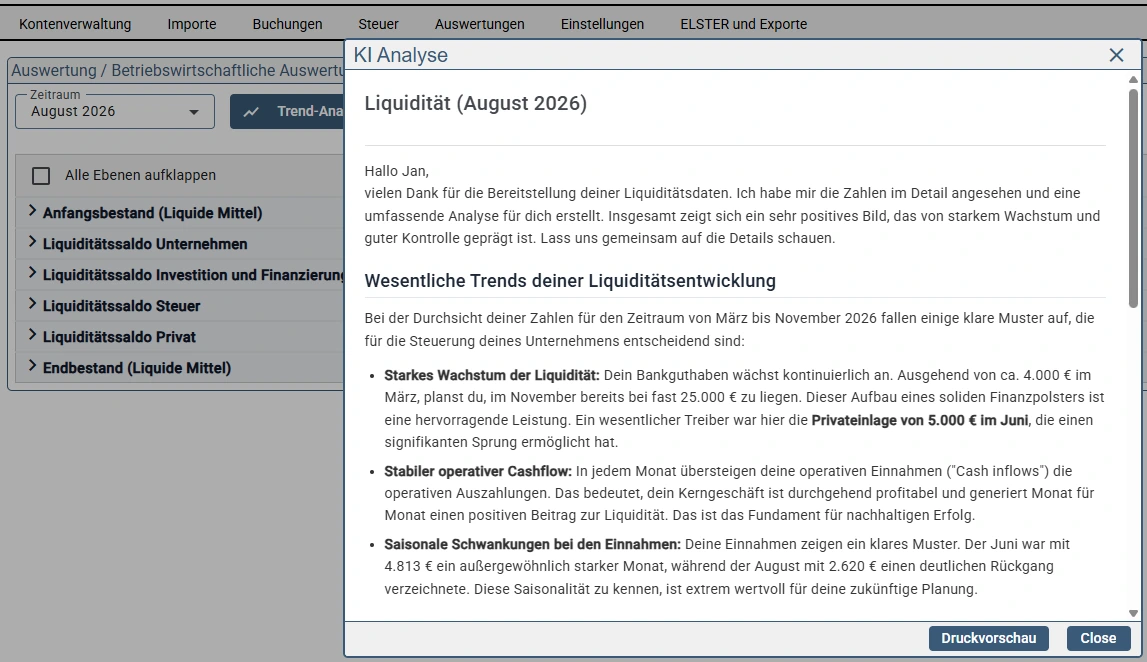Image resolution: width=1147 pixels, height=662 pixels.
Task: Click the bold text Privateinlage von 5.000 € im Juni
Action: coord(920,420)
